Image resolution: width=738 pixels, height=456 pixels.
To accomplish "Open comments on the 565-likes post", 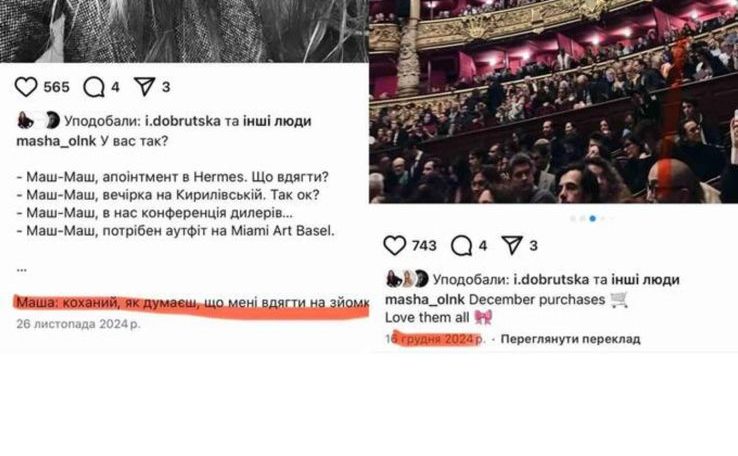I will pos(94,87).
